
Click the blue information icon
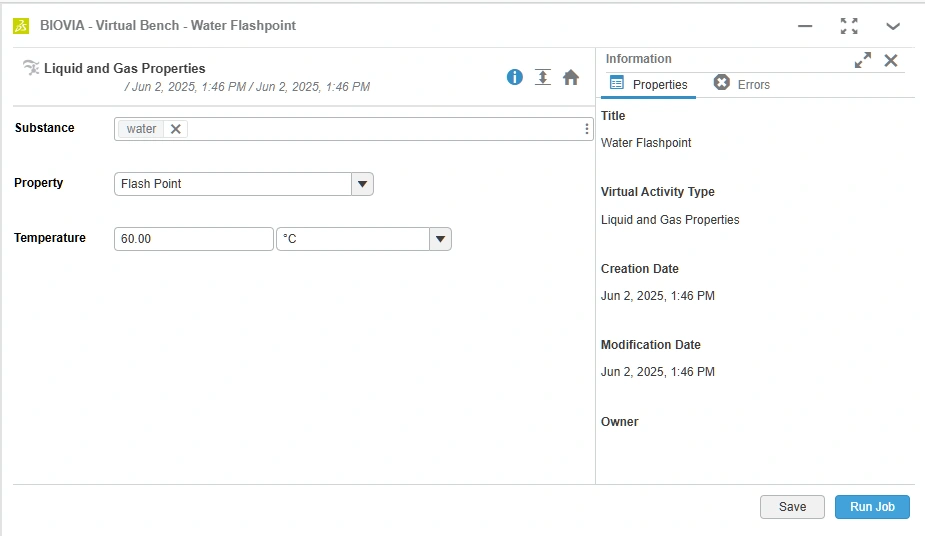(514, 77)
